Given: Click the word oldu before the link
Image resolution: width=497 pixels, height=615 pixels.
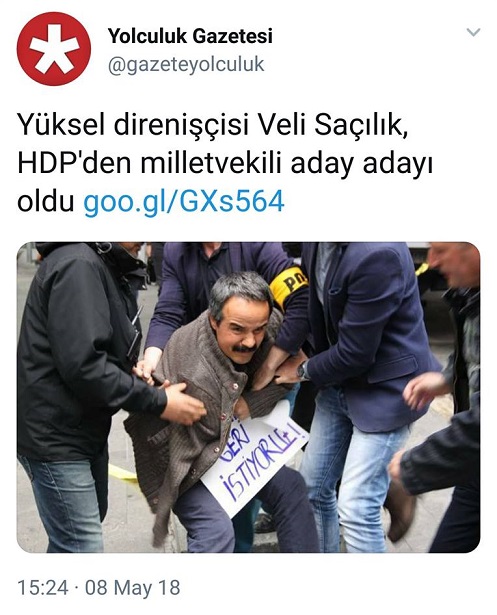Looking at the screenshot, I should tap(46, 202).
